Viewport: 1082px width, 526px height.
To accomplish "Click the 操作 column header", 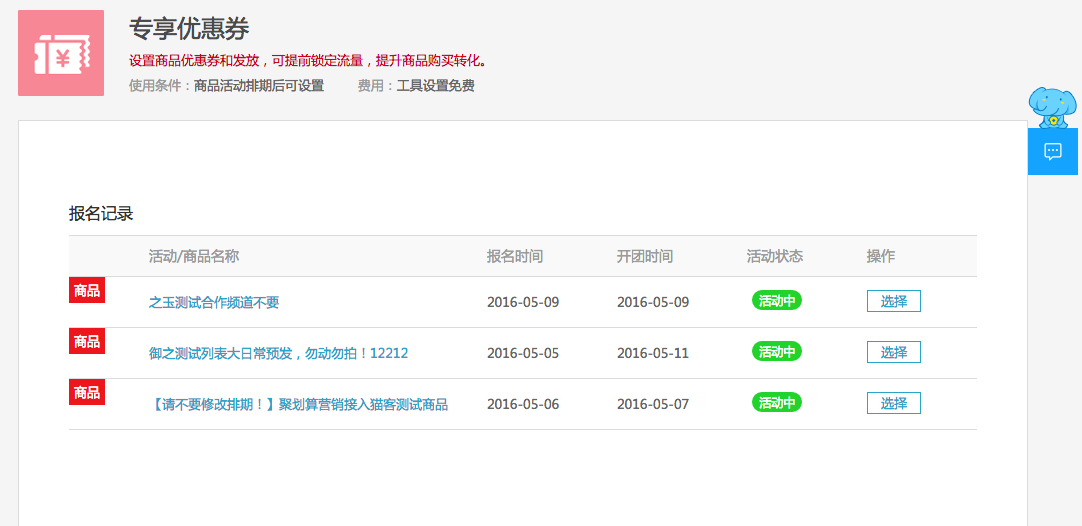I will [881, 256].
